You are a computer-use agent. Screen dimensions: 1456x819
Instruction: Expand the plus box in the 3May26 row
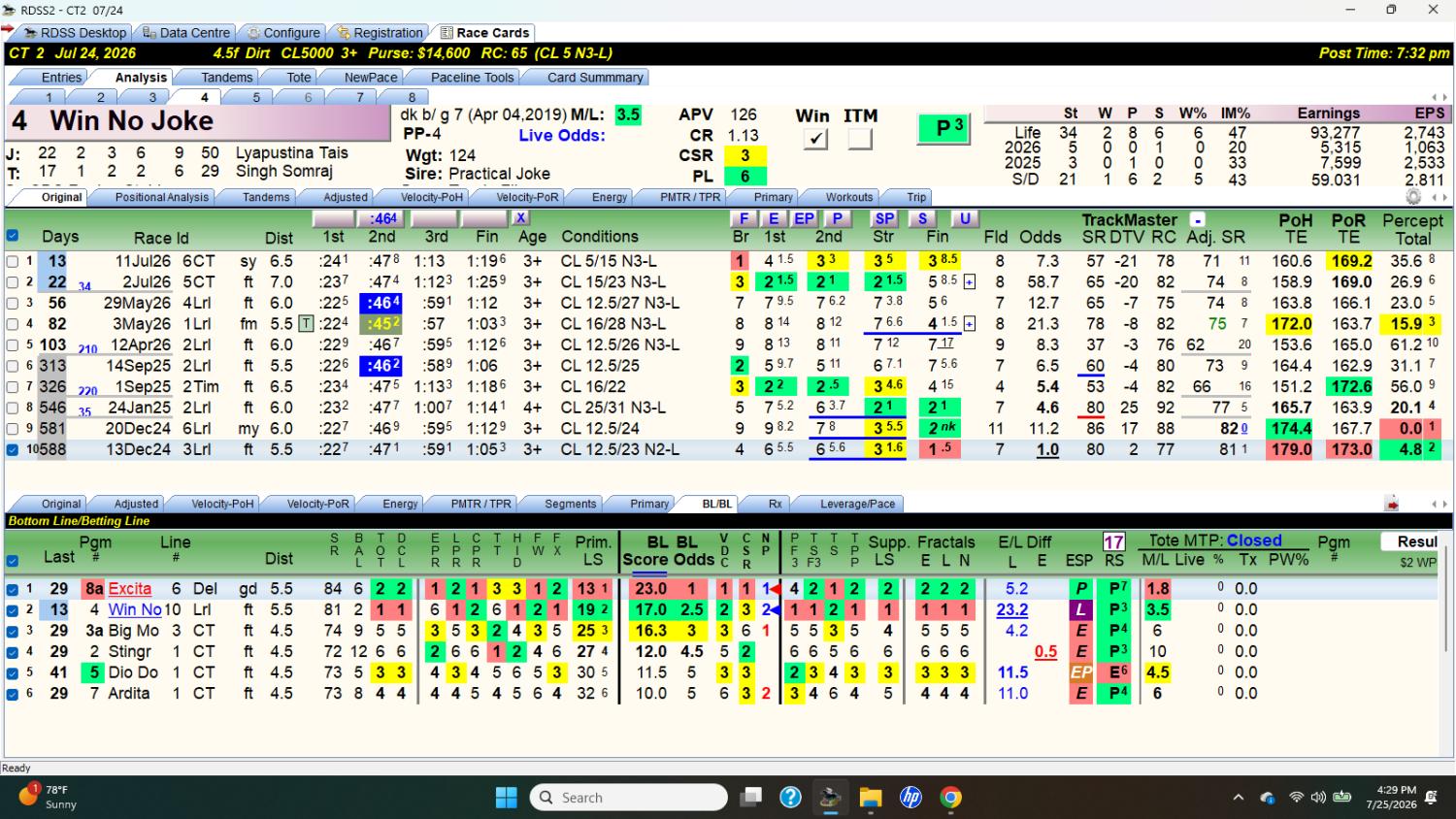[969, 324]
